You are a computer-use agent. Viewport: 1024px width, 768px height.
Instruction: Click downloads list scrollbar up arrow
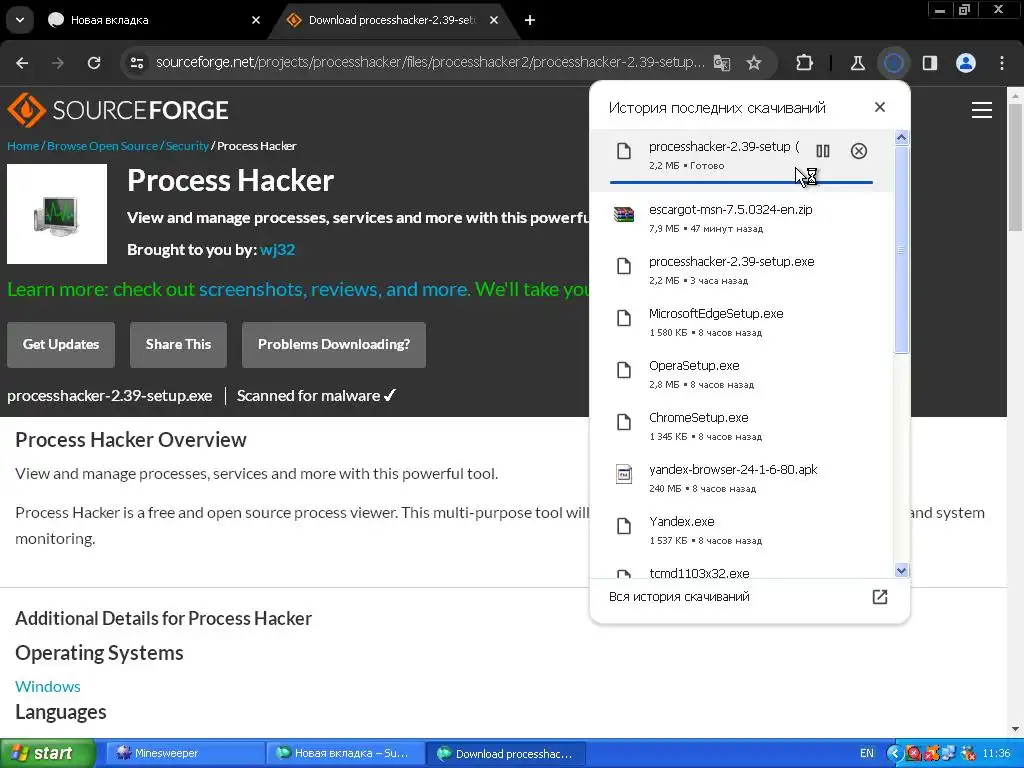pyautogui.click(x=901, y=137)
